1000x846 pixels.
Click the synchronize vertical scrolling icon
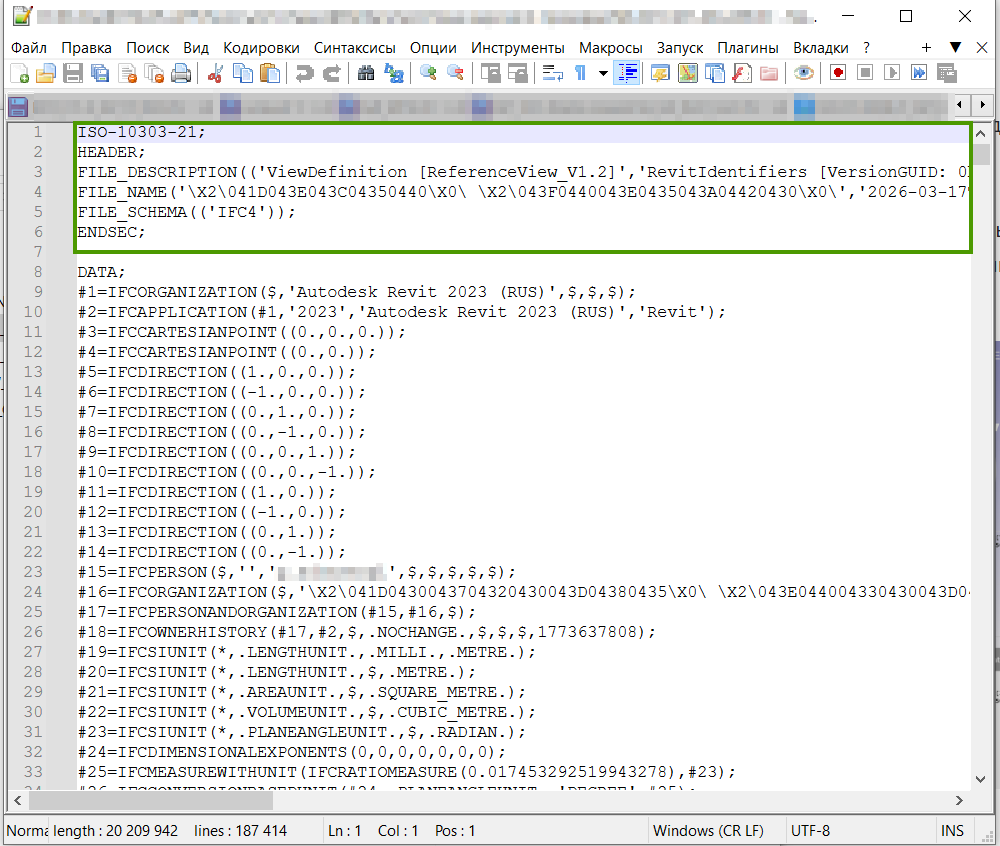pyautogui.click(x=490, y=74)
